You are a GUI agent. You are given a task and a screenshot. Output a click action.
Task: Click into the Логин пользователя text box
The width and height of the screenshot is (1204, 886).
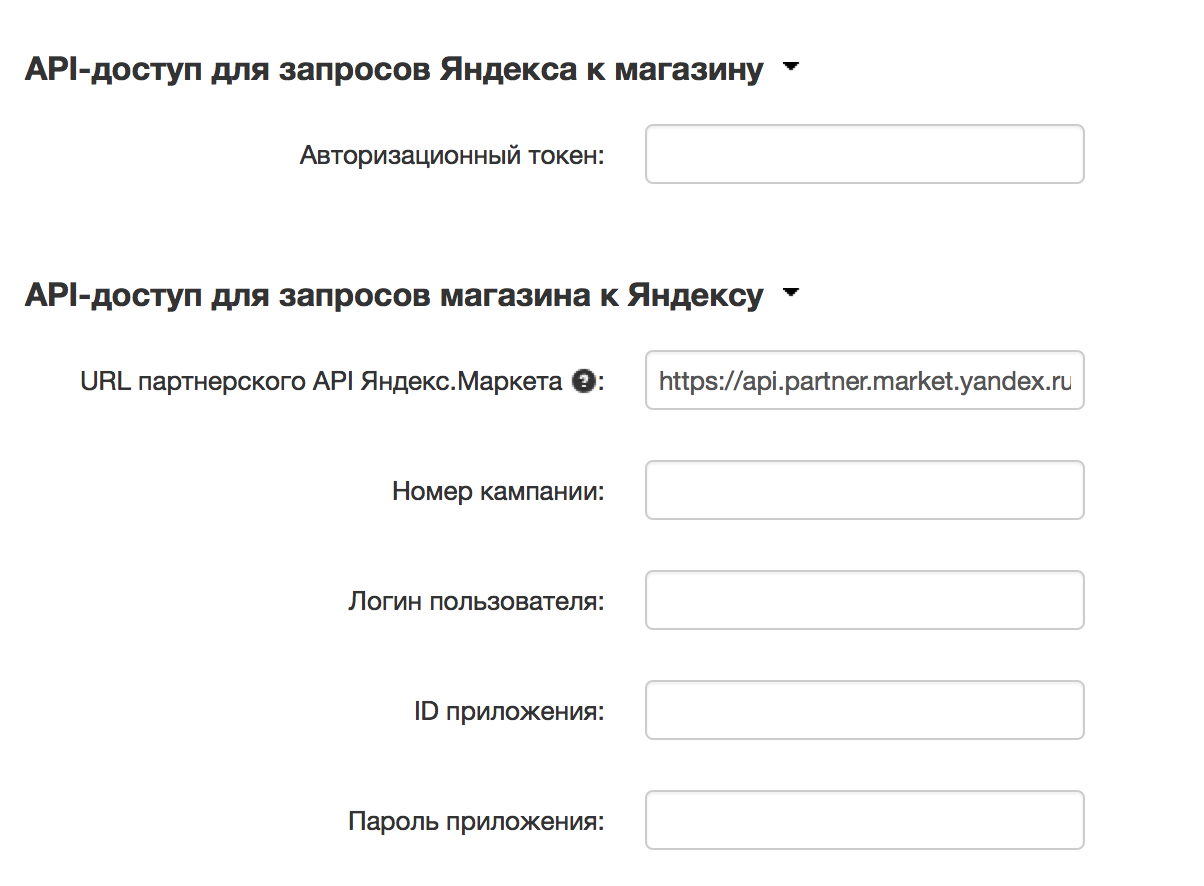(864, 600)
